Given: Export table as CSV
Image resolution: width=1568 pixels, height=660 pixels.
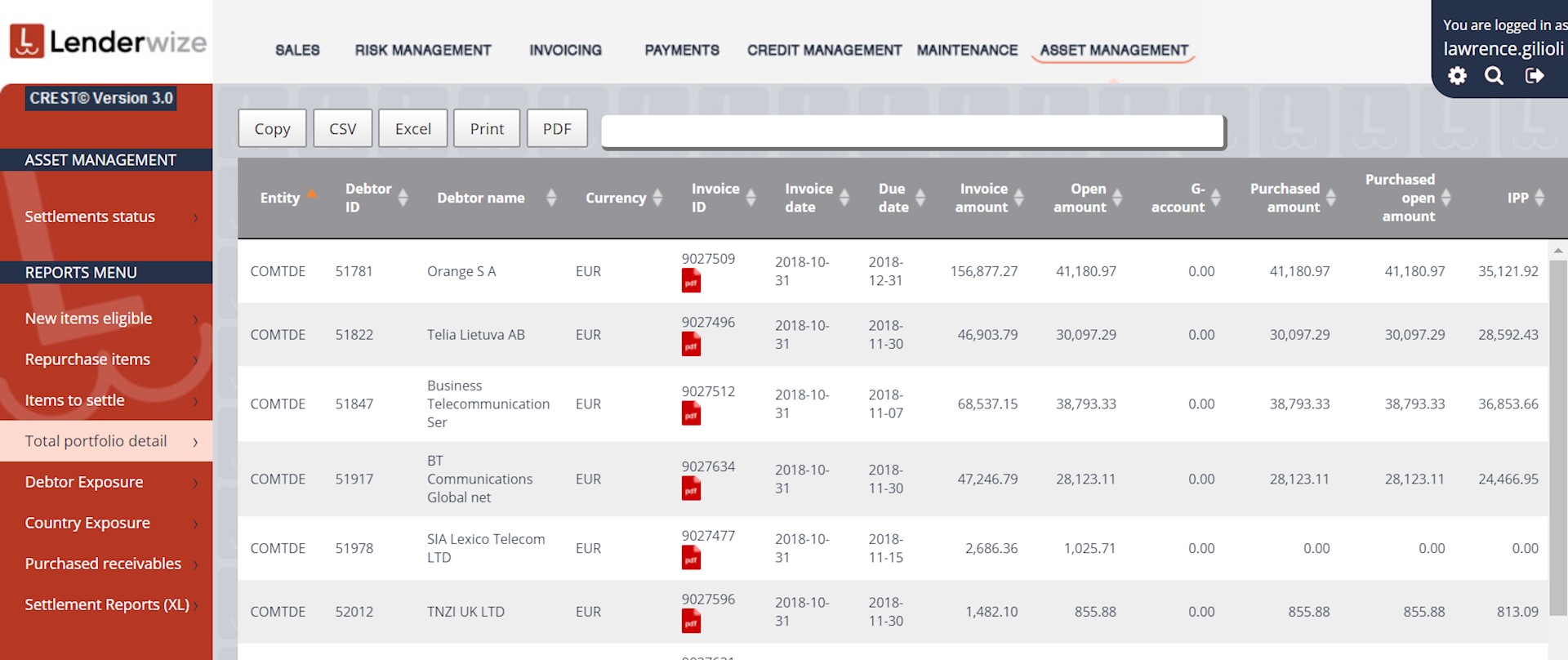Looking at the screenshot, I should 342,128.
